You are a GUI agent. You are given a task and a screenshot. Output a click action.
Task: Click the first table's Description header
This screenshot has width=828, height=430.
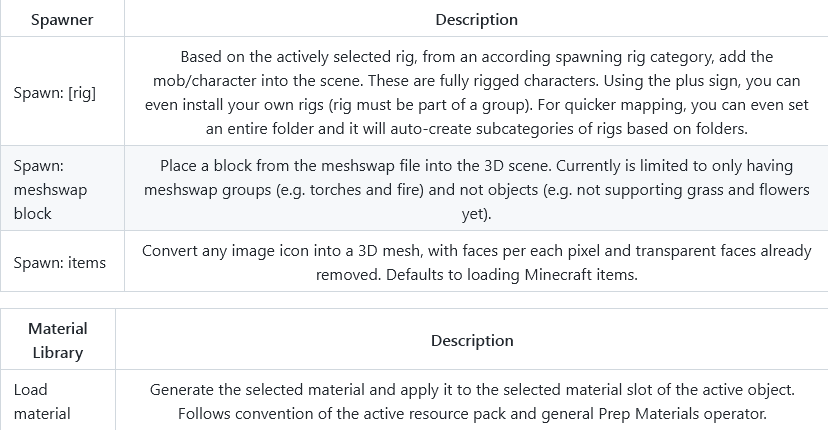click(476, 18)
